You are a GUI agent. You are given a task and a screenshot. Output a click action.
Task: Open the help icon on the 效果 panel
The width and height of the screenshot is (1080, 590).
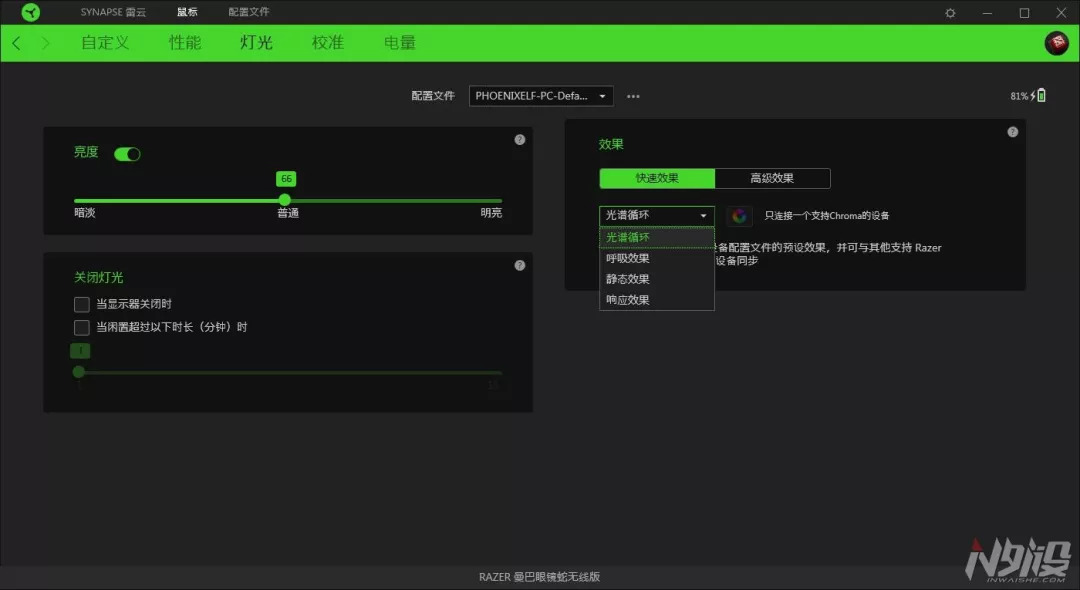1012,131
